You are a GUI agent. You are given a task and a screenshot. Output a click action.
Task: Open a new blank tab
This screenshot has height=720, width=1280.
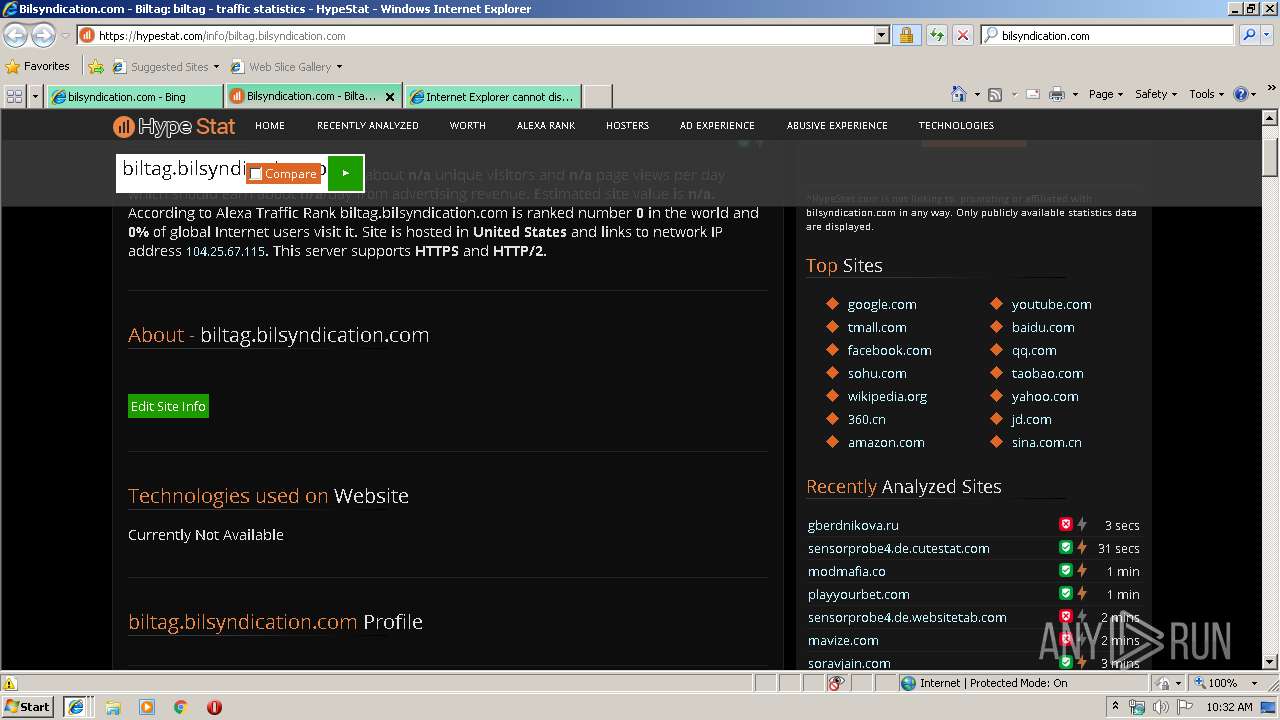pyautogui.click(x=597, y=97)
